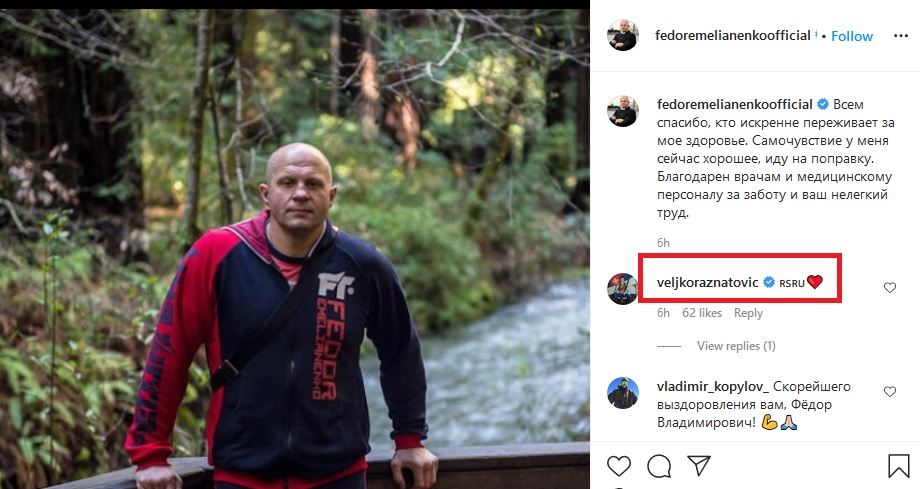Follow fedoremelianenkoofficial
Viewport: 920px width, 489px height.
tap(852, 36)
